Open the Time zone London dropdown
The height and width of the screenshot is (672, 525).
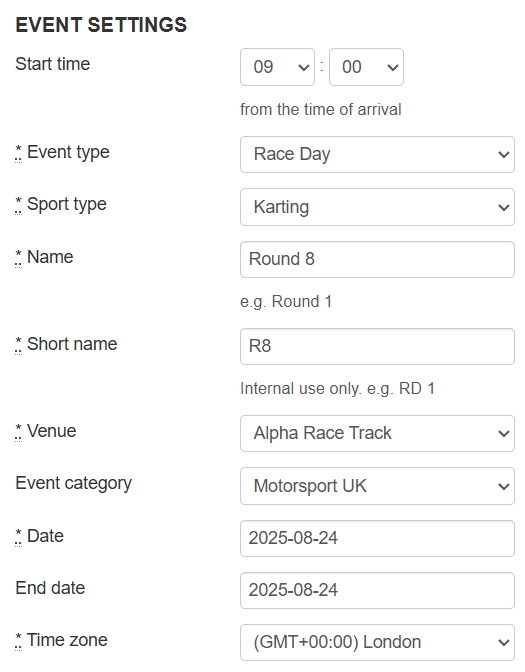coord(377,642)
